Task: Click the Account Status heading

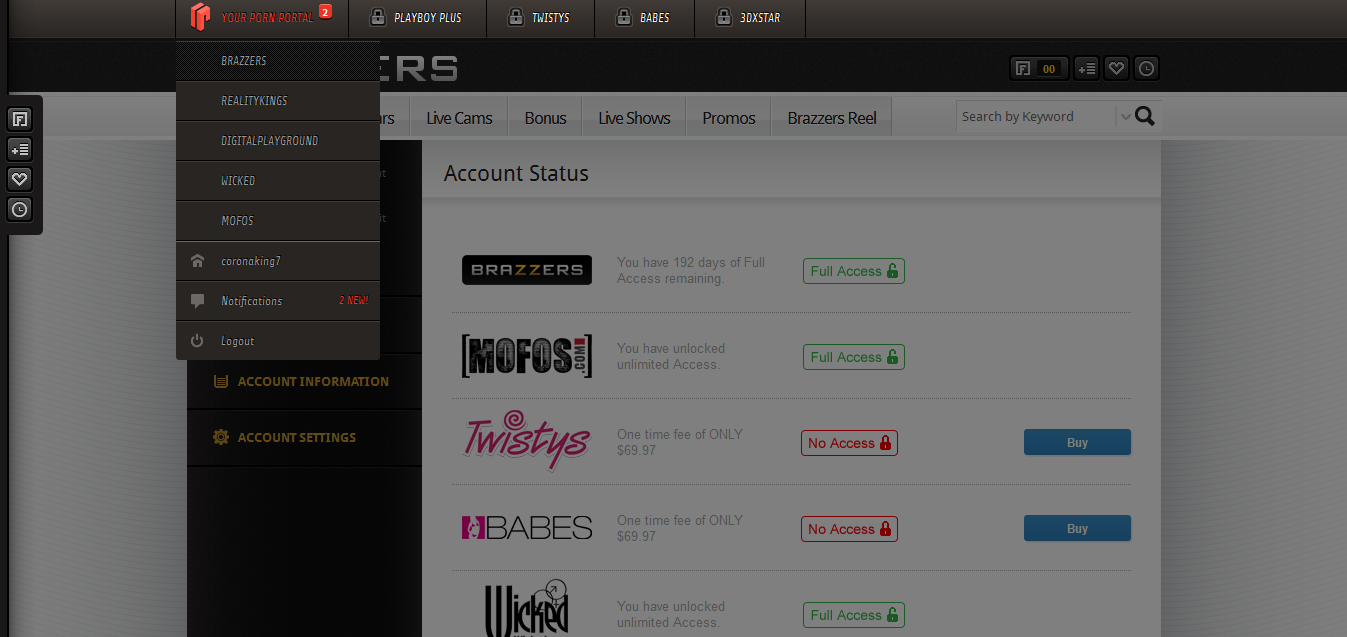Action: click(x=516, y=173)
